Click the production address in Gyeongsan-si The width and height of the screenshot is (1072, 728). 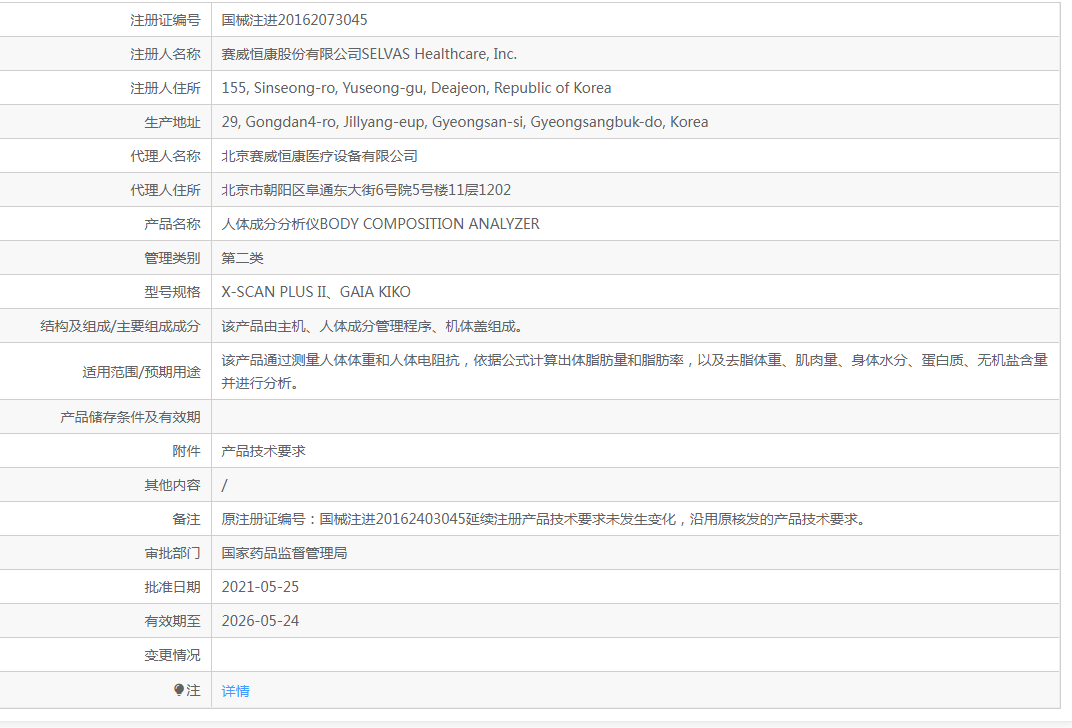point(464,122)
